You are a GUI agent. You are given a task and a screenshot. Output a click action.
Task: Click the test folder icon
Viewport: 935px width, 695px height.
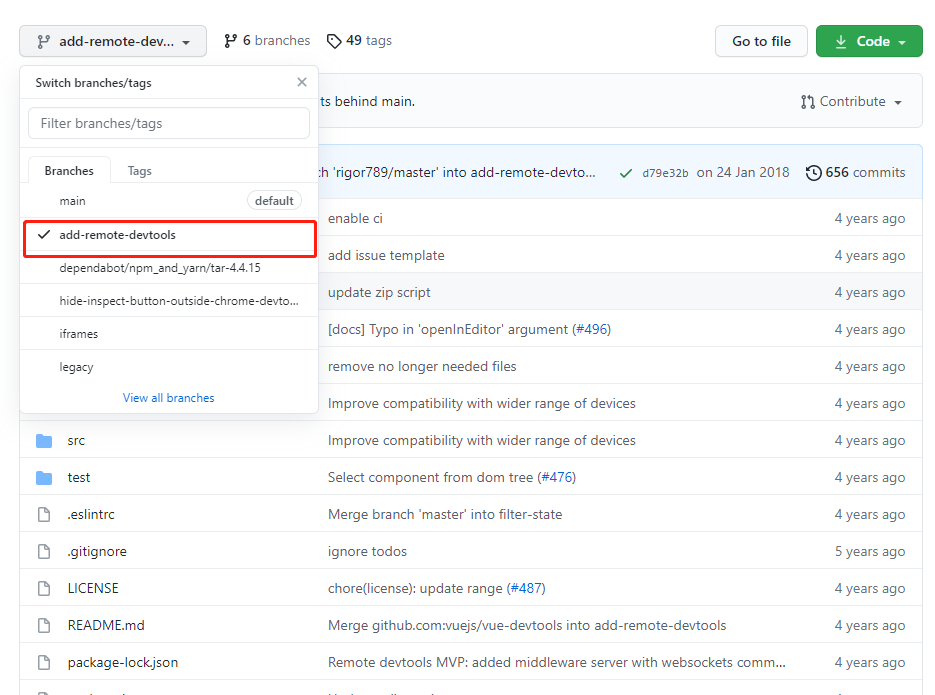click(44, 477)
